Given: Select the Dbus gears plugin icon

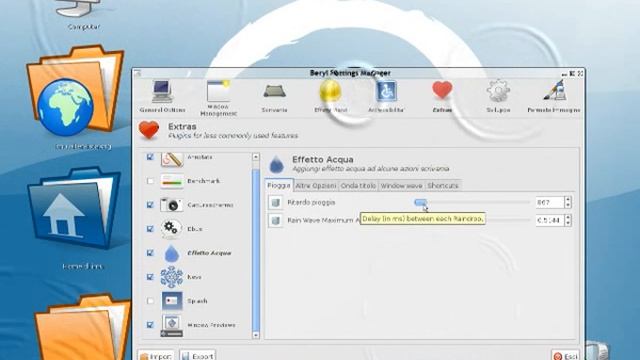Looking at the screenshot, I should 171,229.
